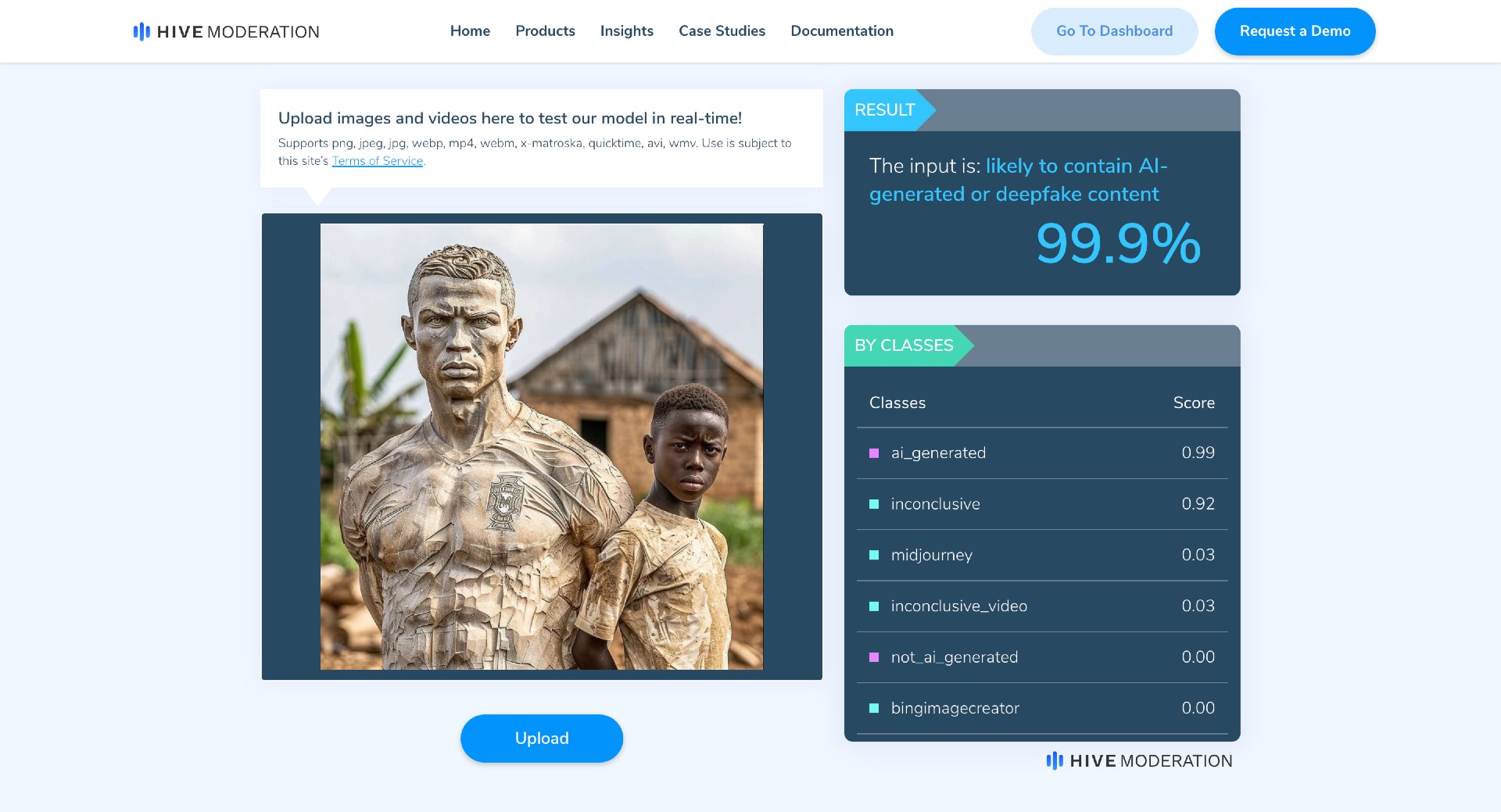Click the Go To Dashboard button
The height and width of the screenshot is (812, 1501).
coord(1114,31)
